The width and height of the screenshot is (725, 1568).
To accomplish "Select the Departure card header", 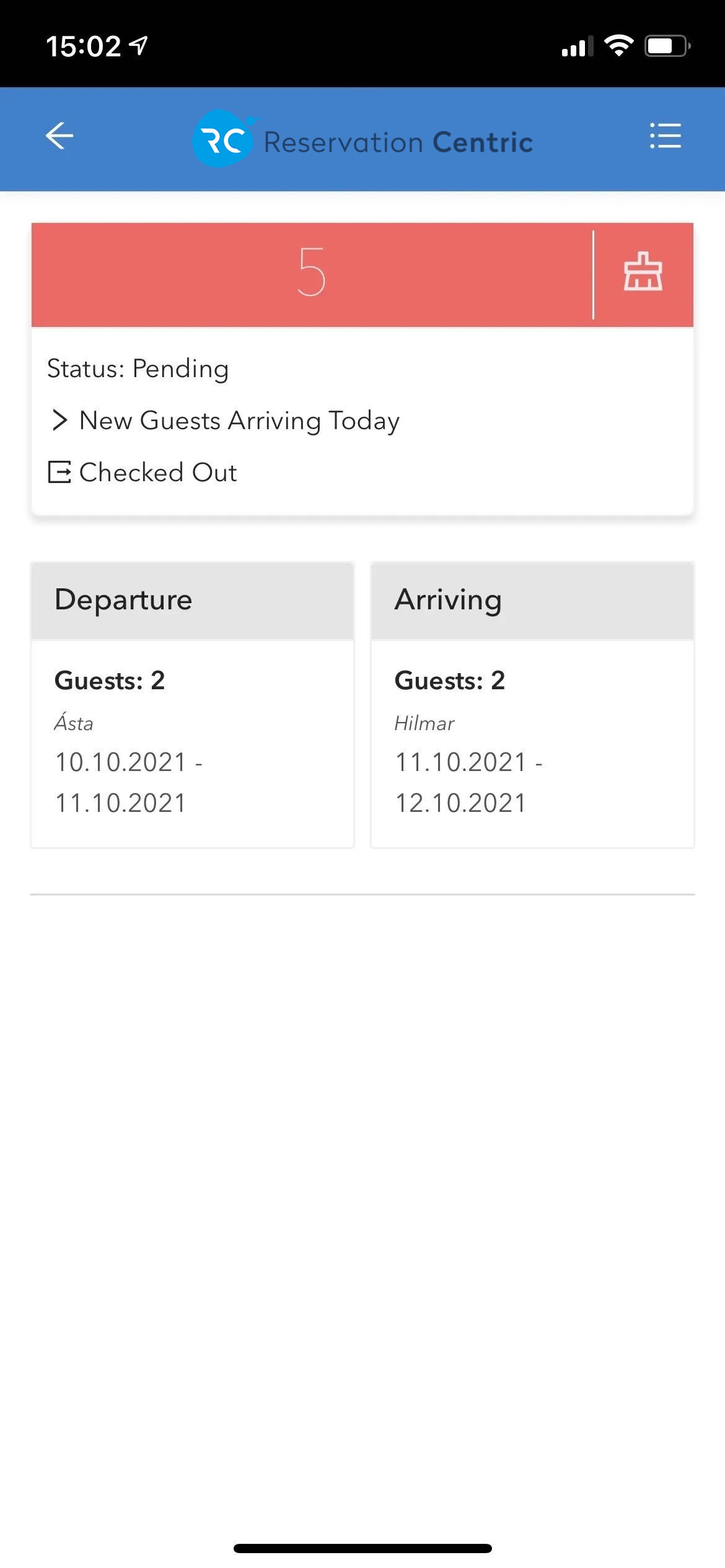I will [x=193, y=600].
